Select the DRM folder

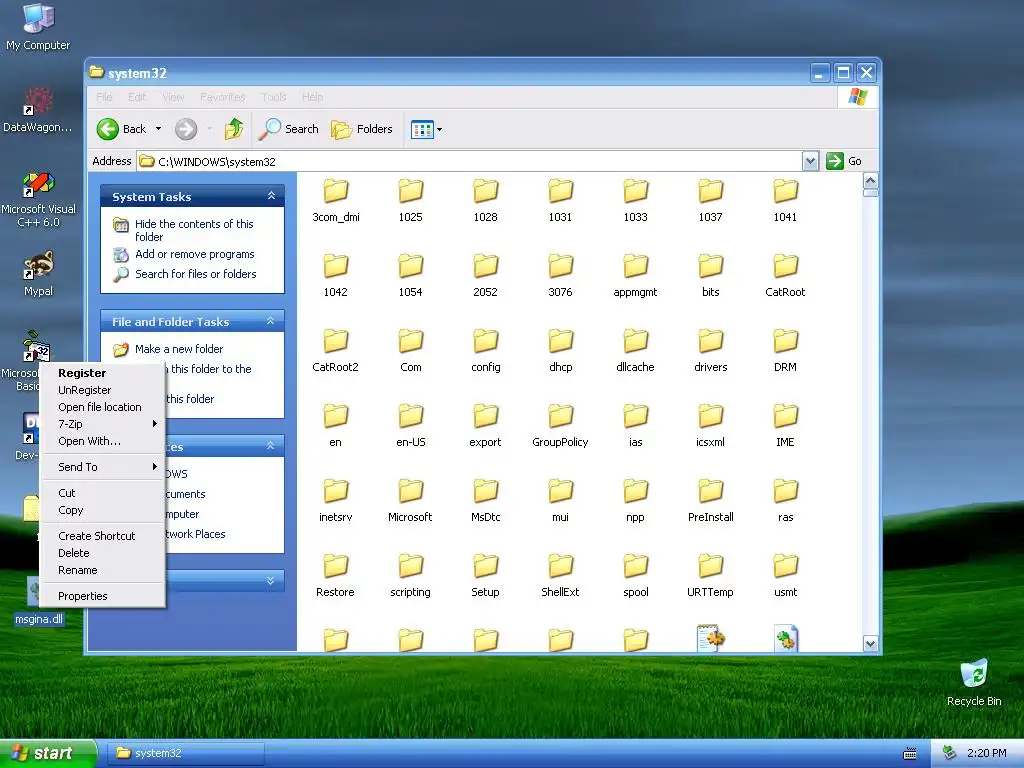(x=785, y=351)
